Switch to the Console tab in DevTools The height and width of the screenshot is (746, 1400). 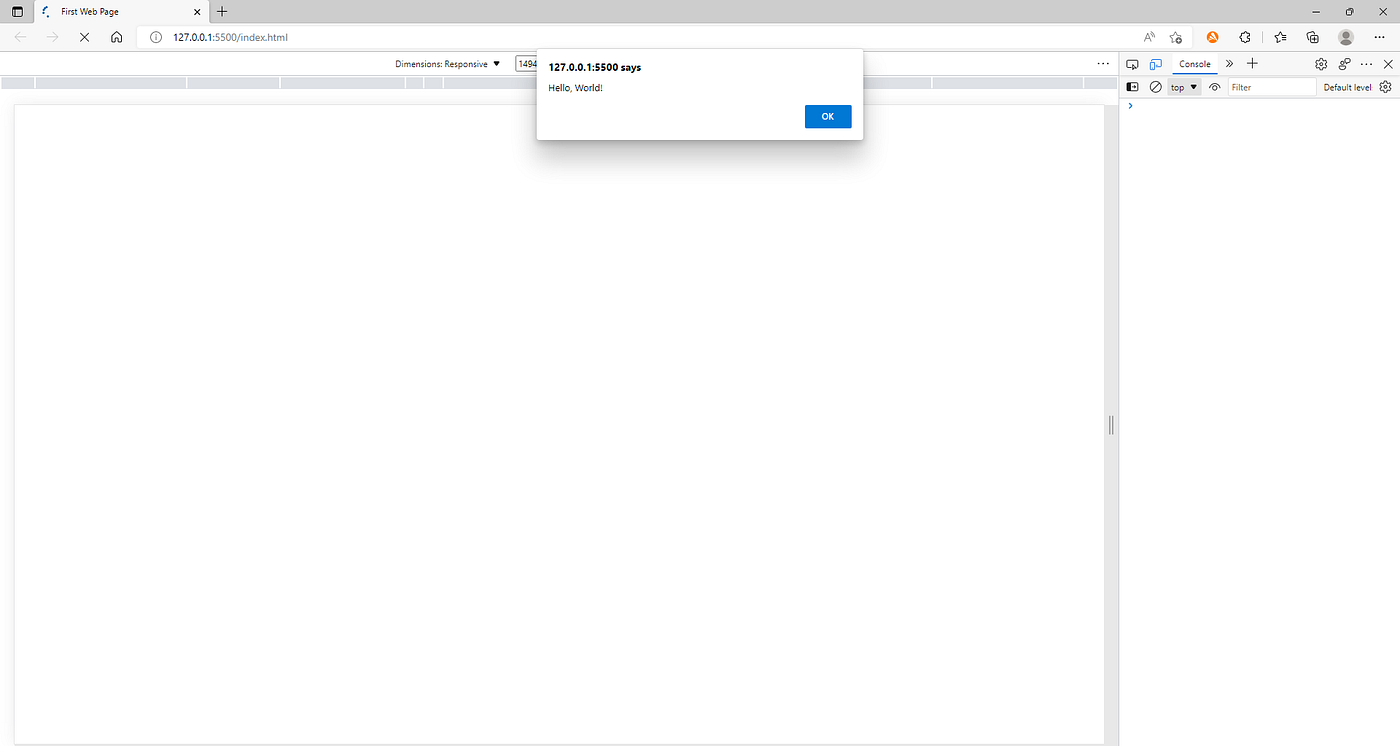pyautogui.click(x=1195, y=63)
